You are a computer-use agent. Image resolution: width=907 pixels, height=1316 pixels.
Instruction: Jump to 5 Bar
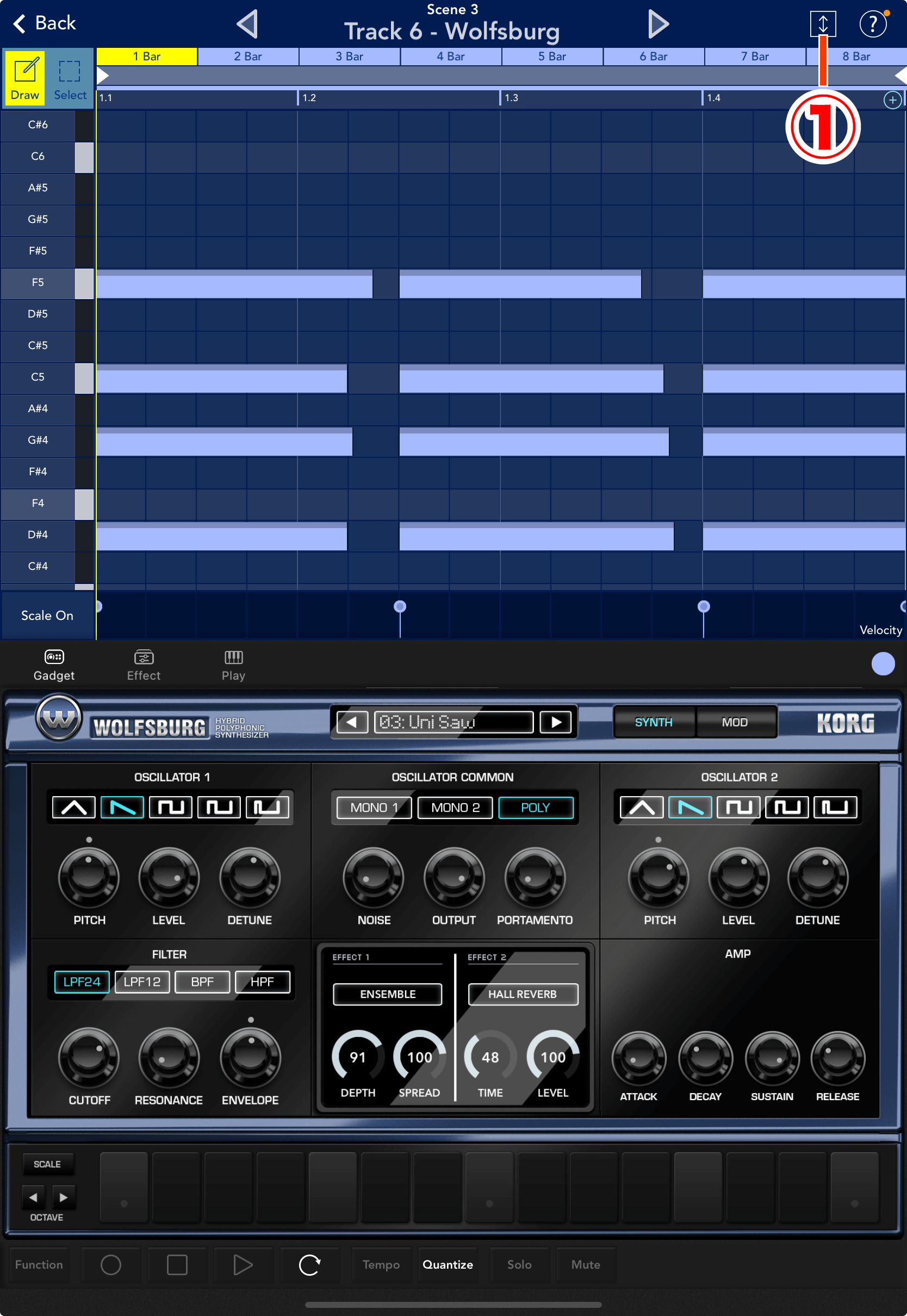552,56
